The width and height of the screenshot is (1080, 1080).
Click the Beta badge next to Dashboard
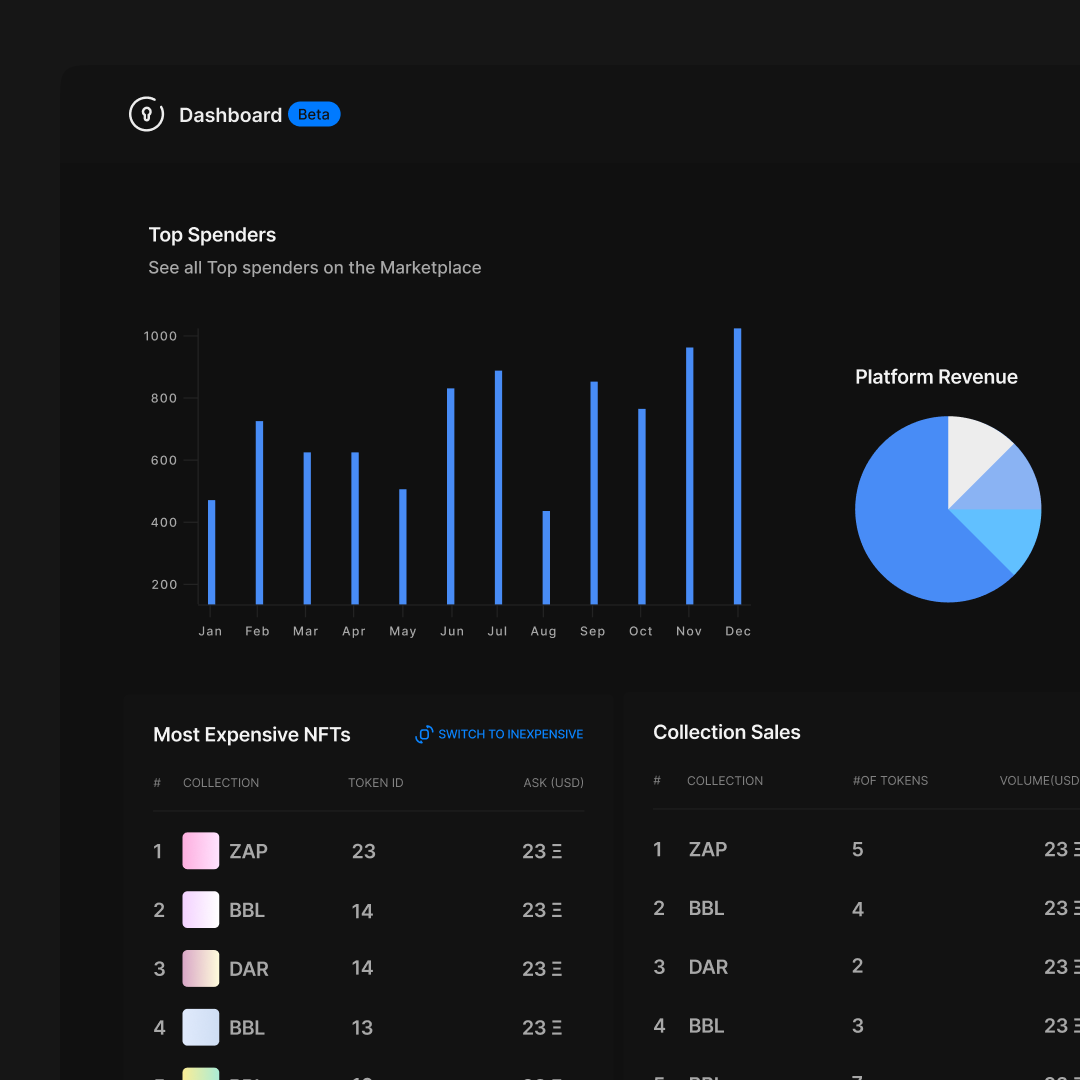314,114
